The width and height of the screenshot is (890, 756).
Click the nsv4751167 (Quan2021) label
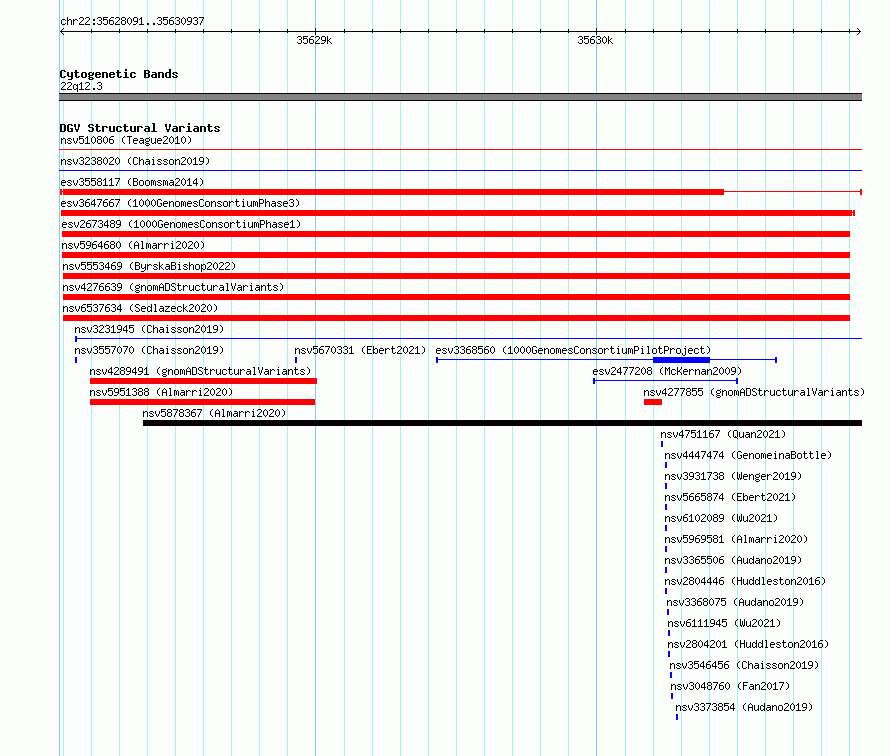point(723,434)
